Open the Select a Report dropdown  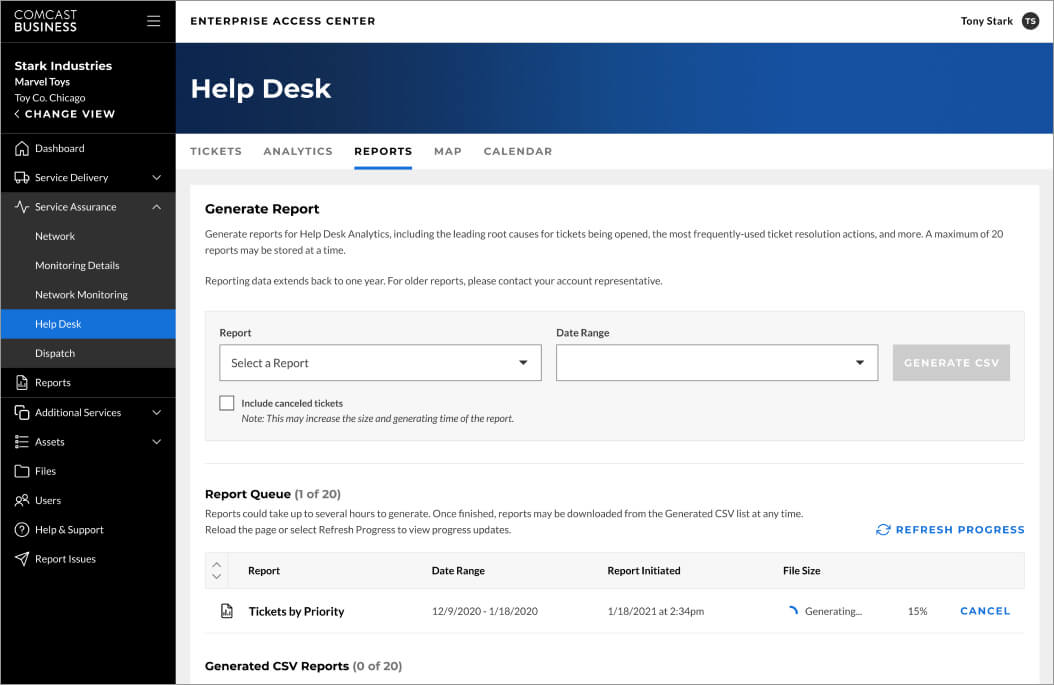[x=380, y=363]
